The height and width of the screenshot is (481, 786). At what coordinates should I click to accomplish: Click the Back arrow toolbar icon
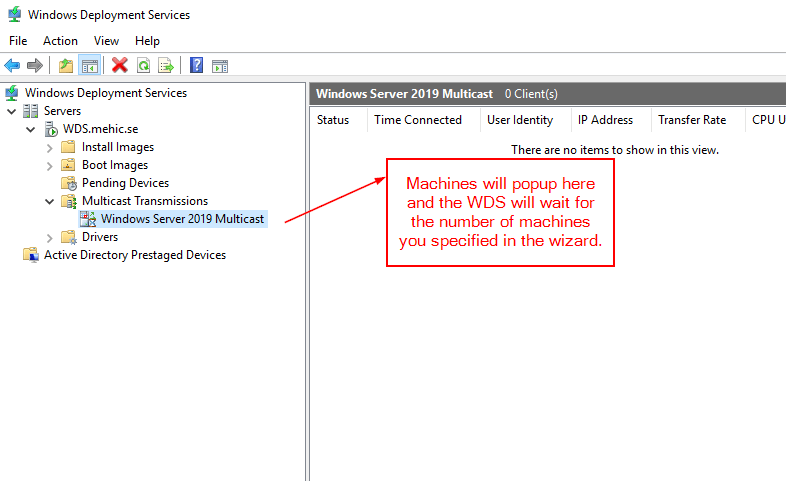12,66
